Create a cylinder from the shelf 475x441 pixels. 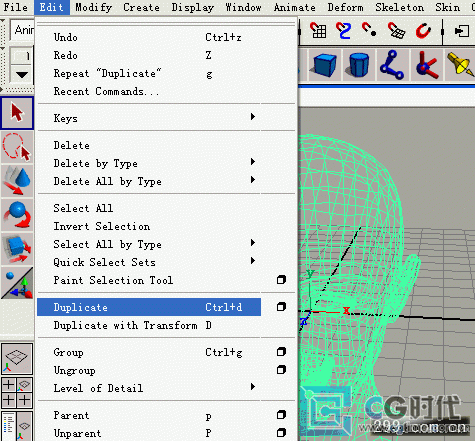click(x=359, y=65)
